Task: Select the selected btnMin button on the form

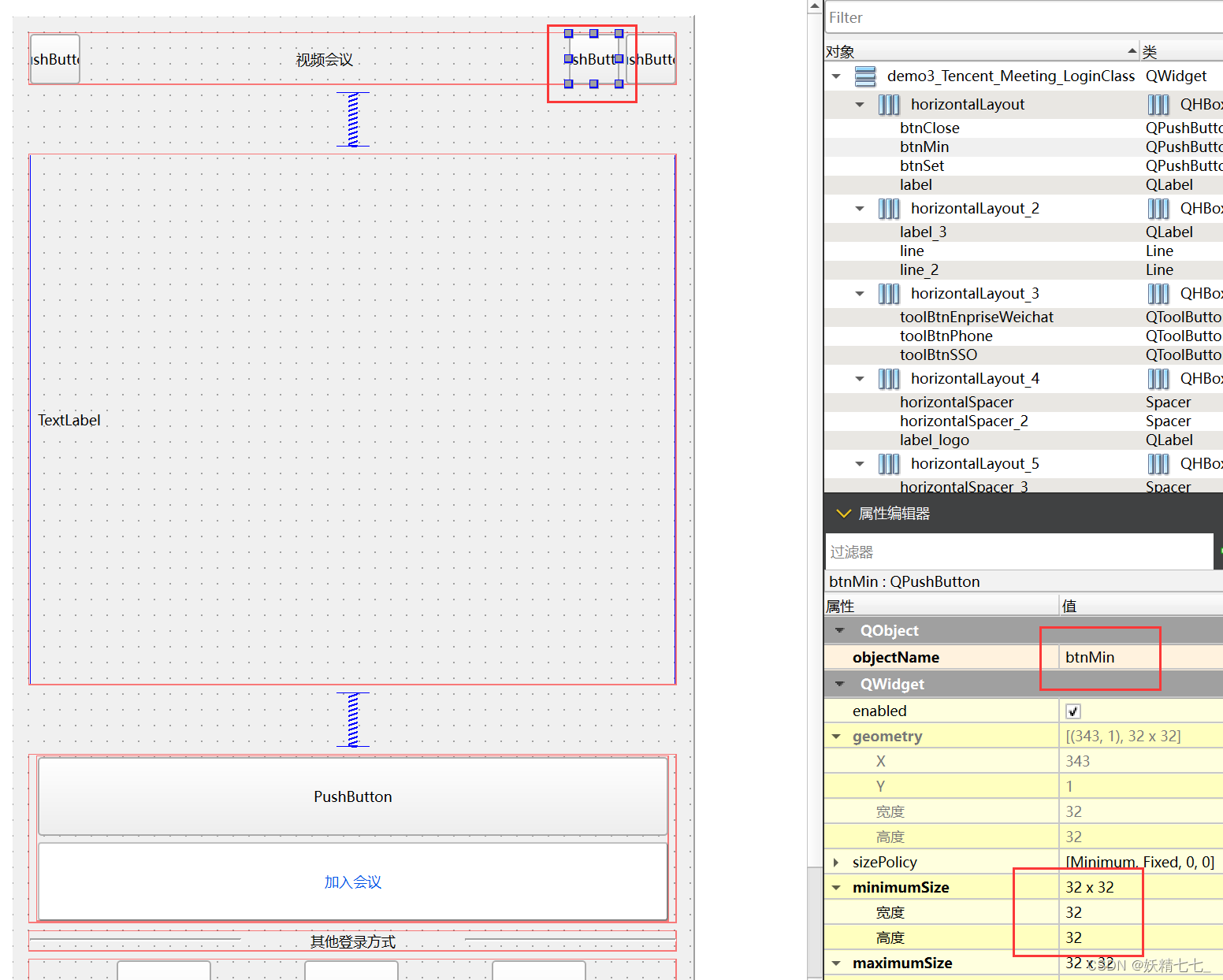Action: point(593,59)
